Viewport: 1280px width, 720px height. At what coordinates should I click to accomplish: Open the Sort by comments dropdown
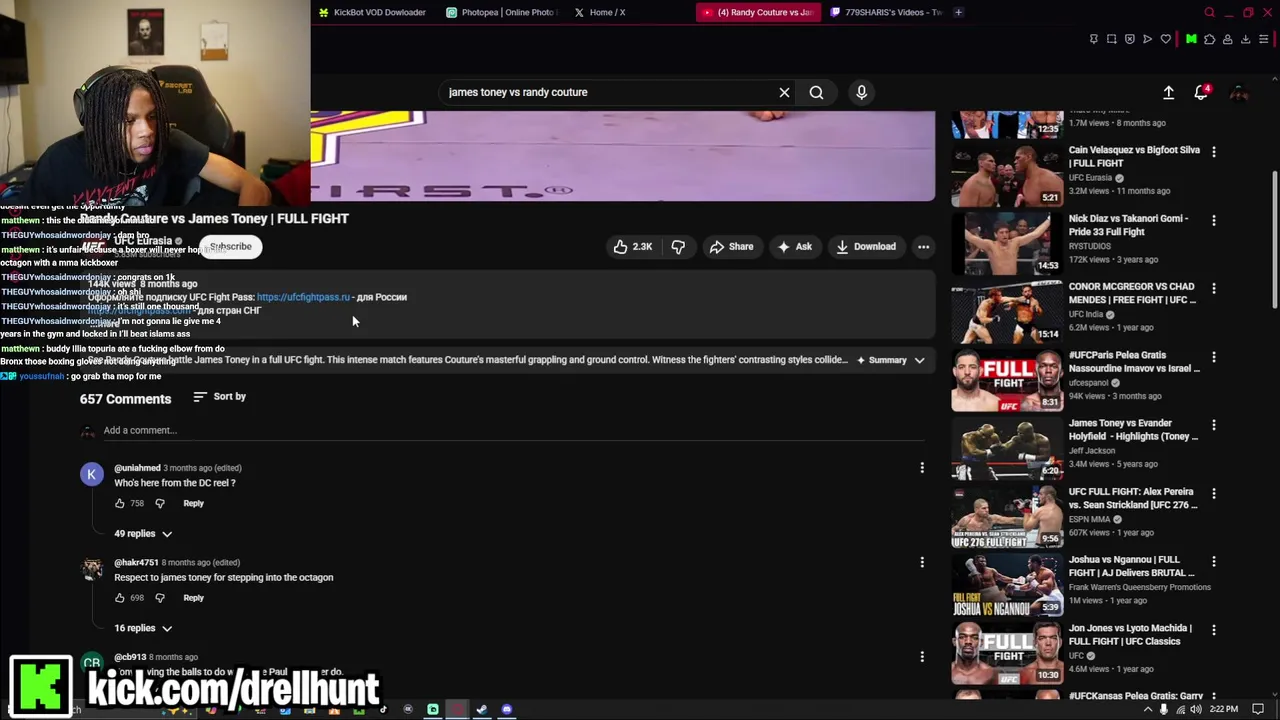pyautogui.click(x=219, y=397)
